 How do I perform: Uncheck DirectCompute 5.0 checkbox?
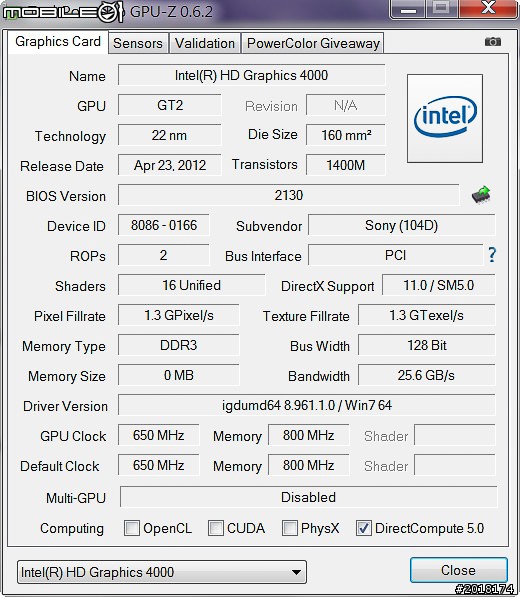(x=364, y=528)
